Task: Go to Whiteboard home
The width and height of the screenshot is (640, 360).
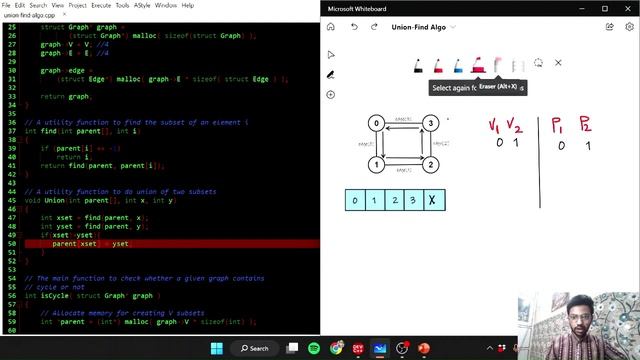Action: [331, 27]
